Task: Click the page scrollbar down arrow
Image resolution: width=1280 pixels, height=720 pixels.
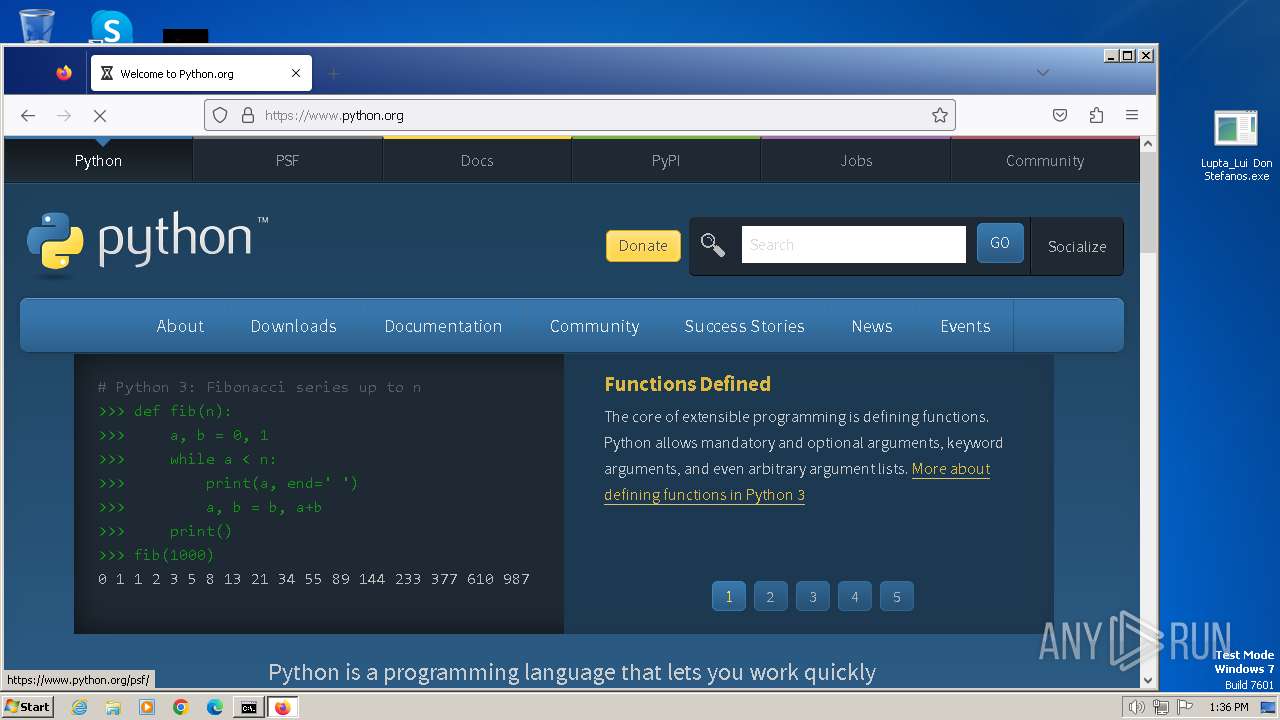Action: click(x=1148, y=680)
